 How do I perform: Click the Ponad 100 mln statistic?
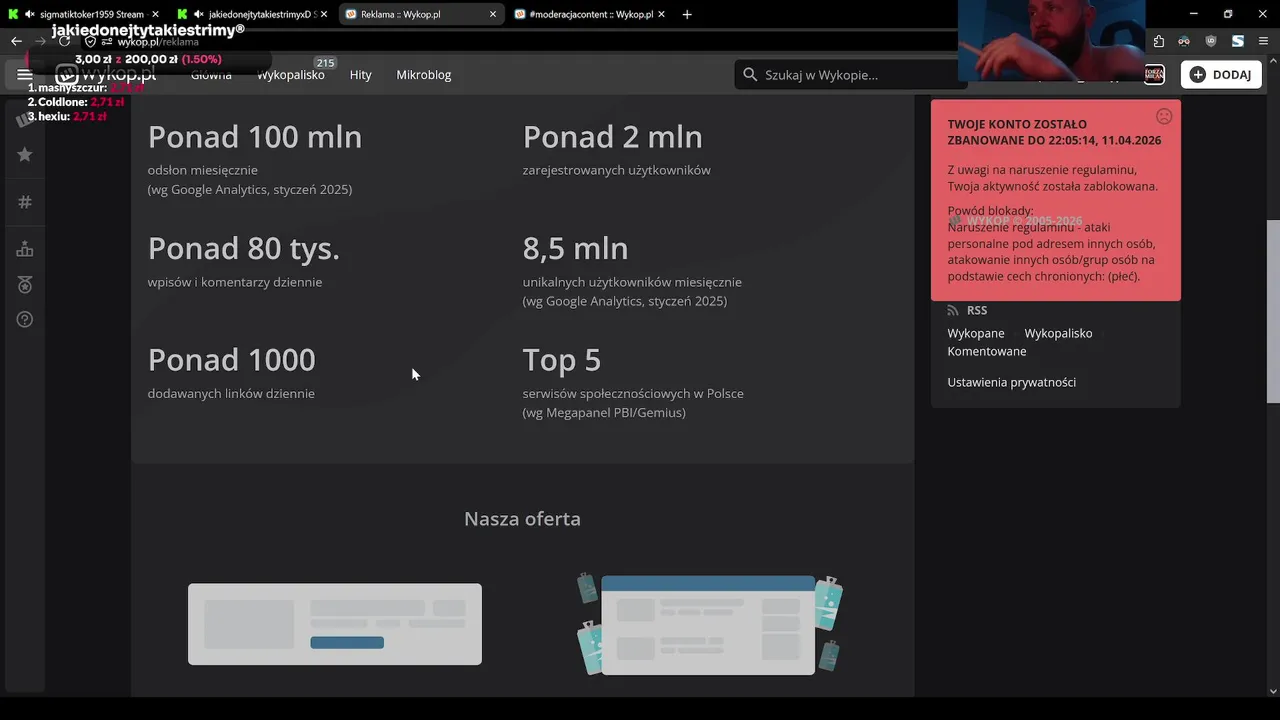pos(255,137)
